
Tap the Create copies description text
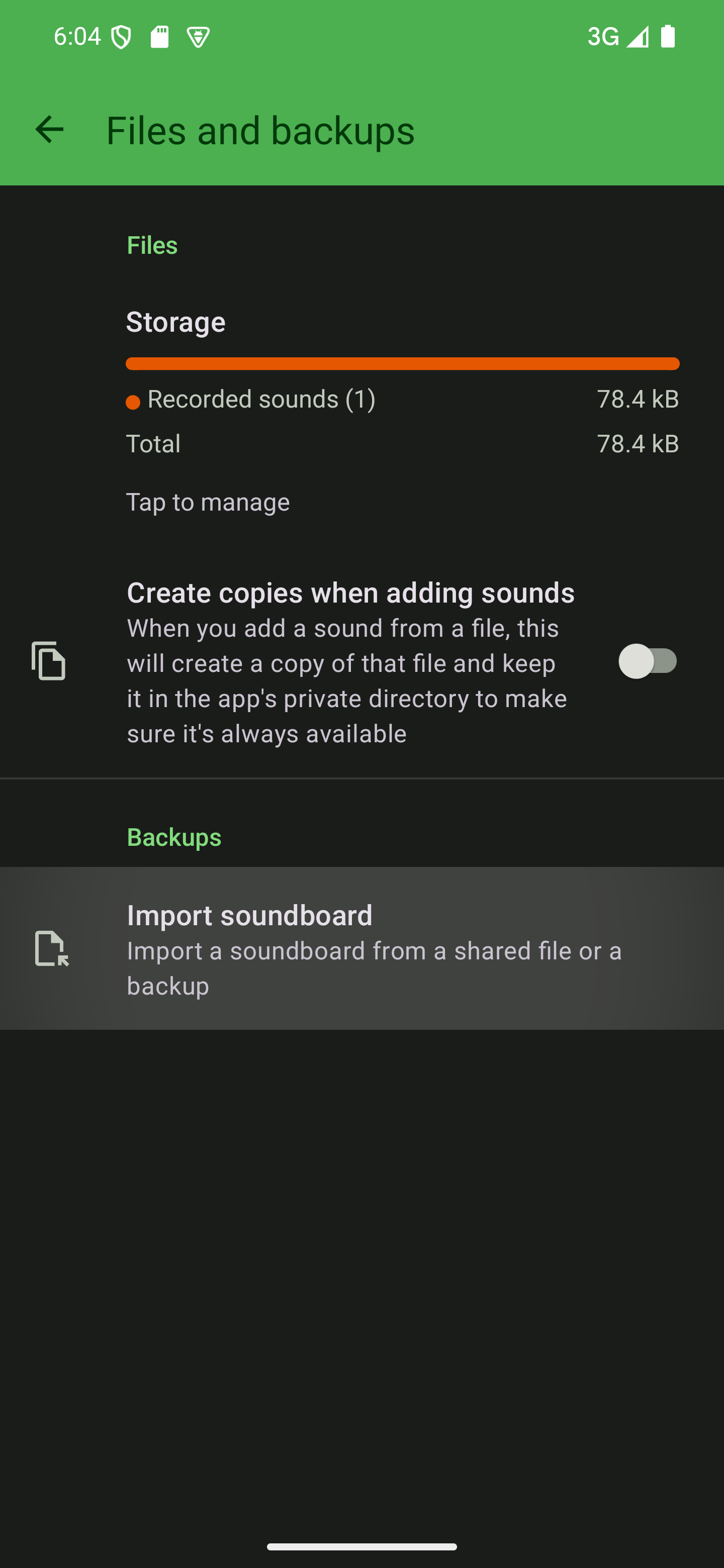coord(347,680)
